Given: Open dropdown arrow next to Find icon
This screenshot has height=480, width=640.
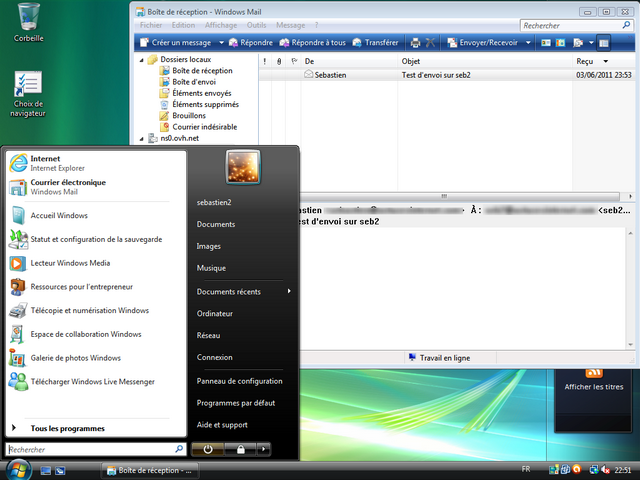Looking at the screenshot, I should (x=591, y=42).
